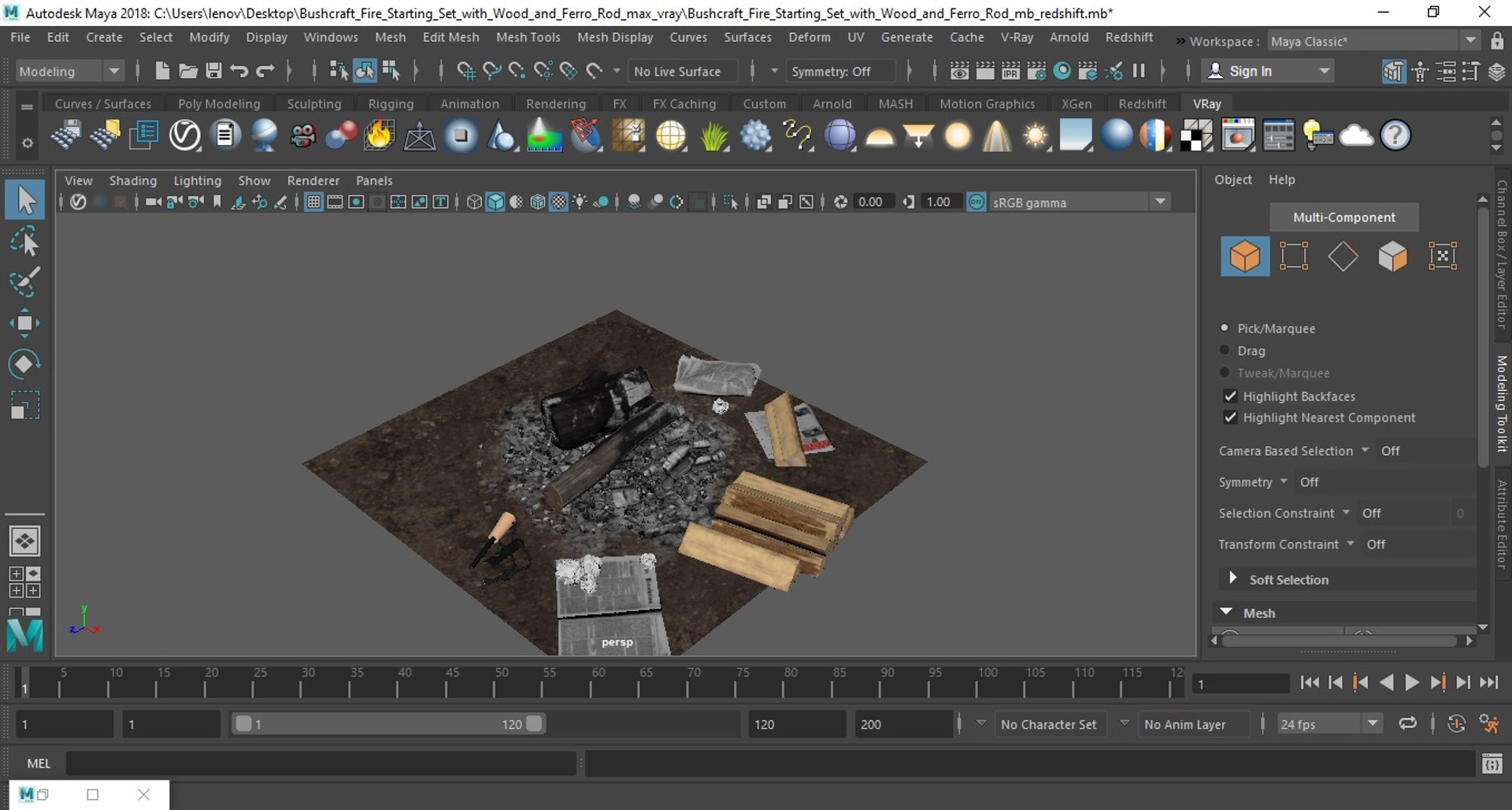Click the Open scene folder icon
The width and height of the screenshot is (1512, 810).
point(187,71)
